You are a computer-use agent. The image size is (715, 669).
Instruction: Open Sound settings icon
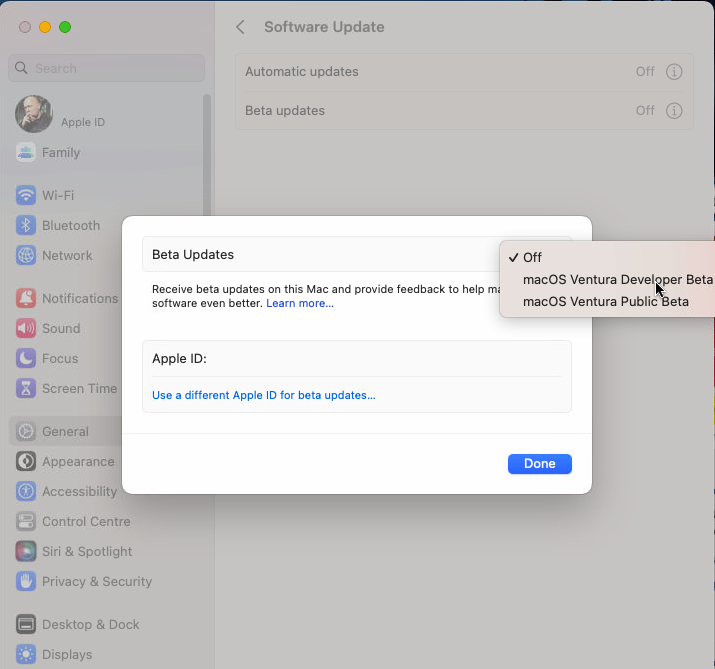(x=26, y=328)
